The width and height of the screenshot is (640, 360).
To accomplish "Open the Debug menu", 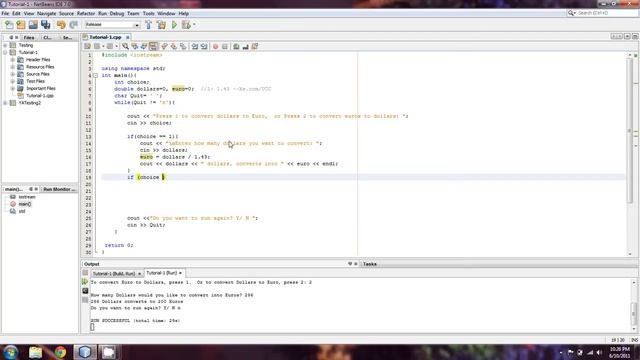I will pos(117,13).
